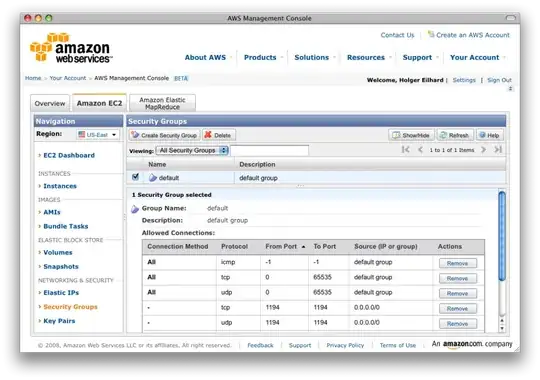The image size is (540, 380).
Task: Open Volumes in the navigation panel
Action: click(58, 253)
